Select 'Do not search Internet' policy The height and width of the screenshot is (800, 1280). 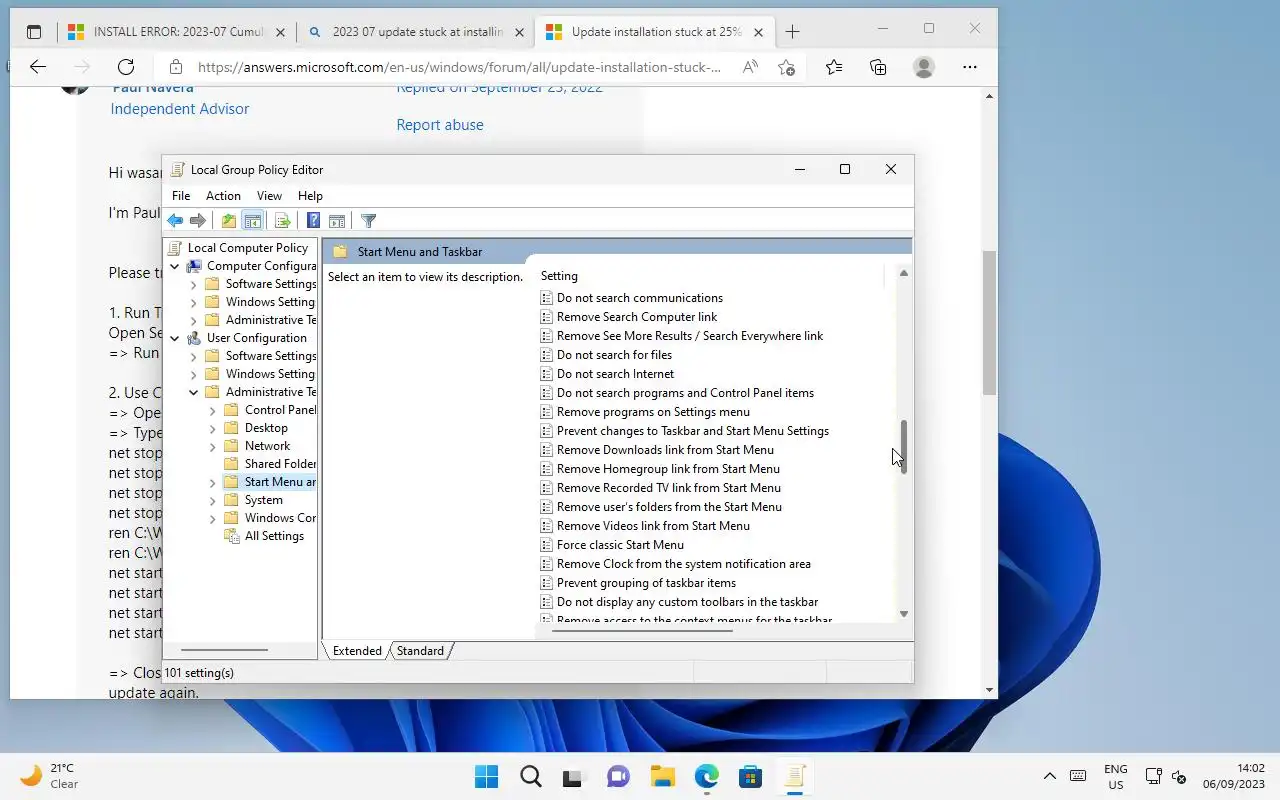(x=615, y=374)
